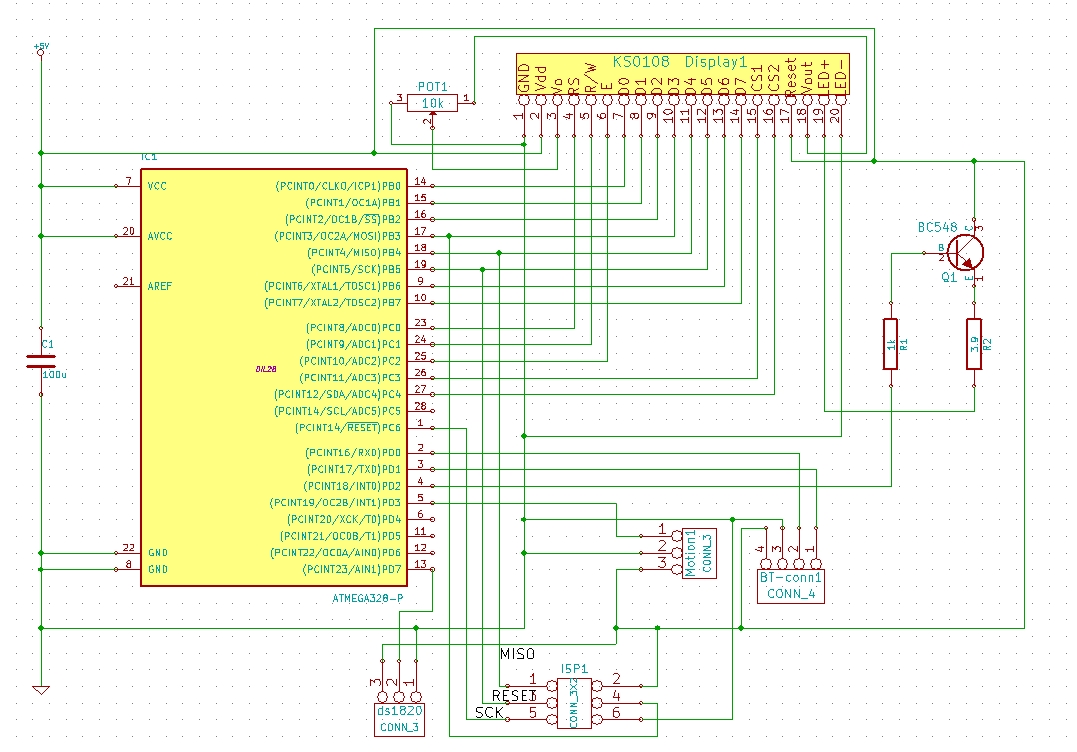This screenshot has width=1077, height=752.
Task: Click the +5V power symbol
Action: 40,50
